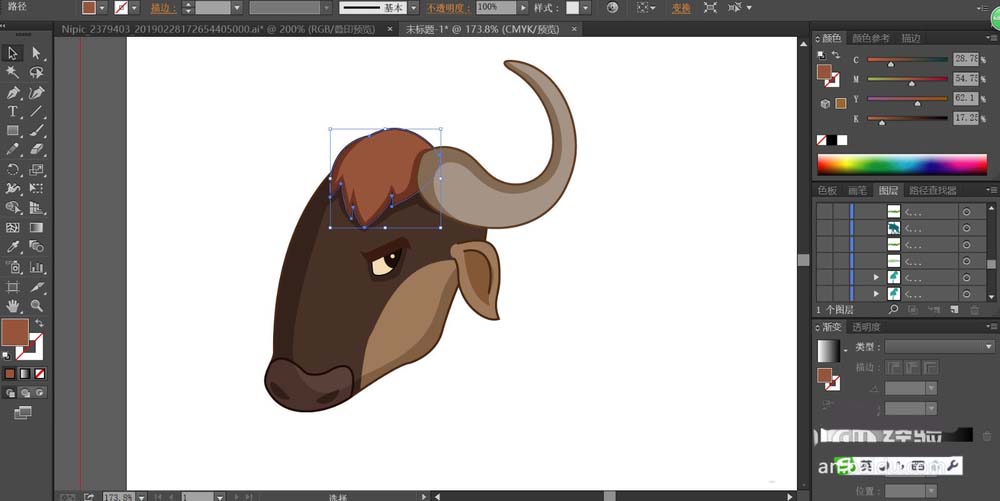Select the Eraser tool
Screen dimensions: 1000x501
coord(36,149)
